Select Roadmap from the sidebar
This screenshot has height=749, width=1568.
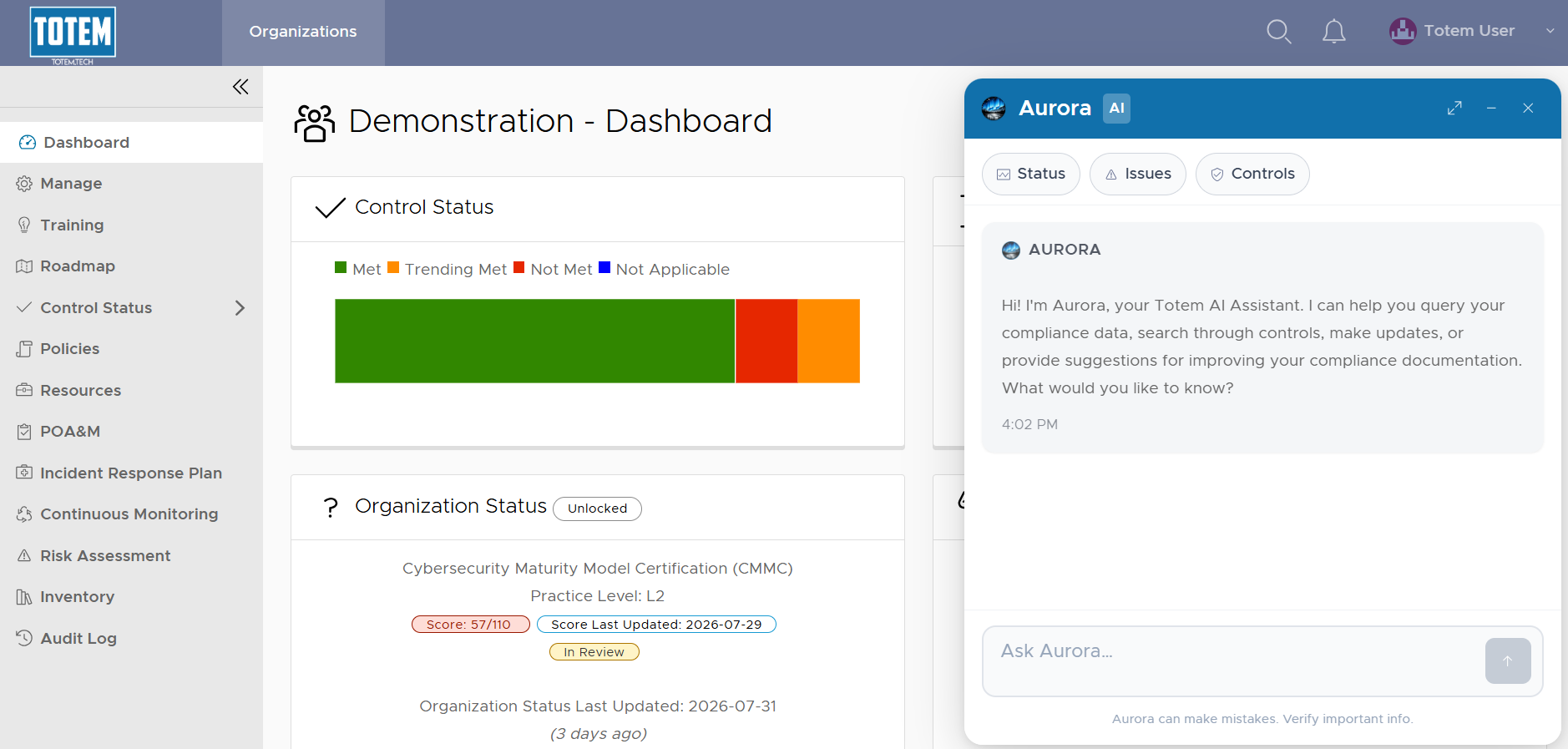131,266
